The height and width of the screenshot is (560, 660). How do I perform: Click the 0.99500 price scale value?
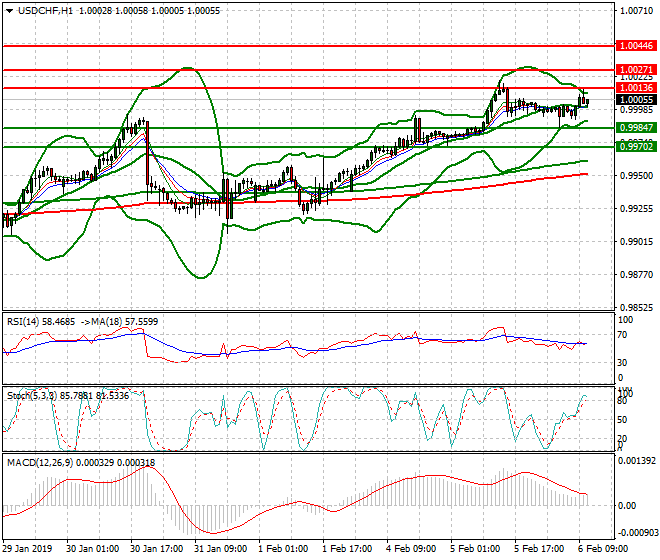[636, 176]
